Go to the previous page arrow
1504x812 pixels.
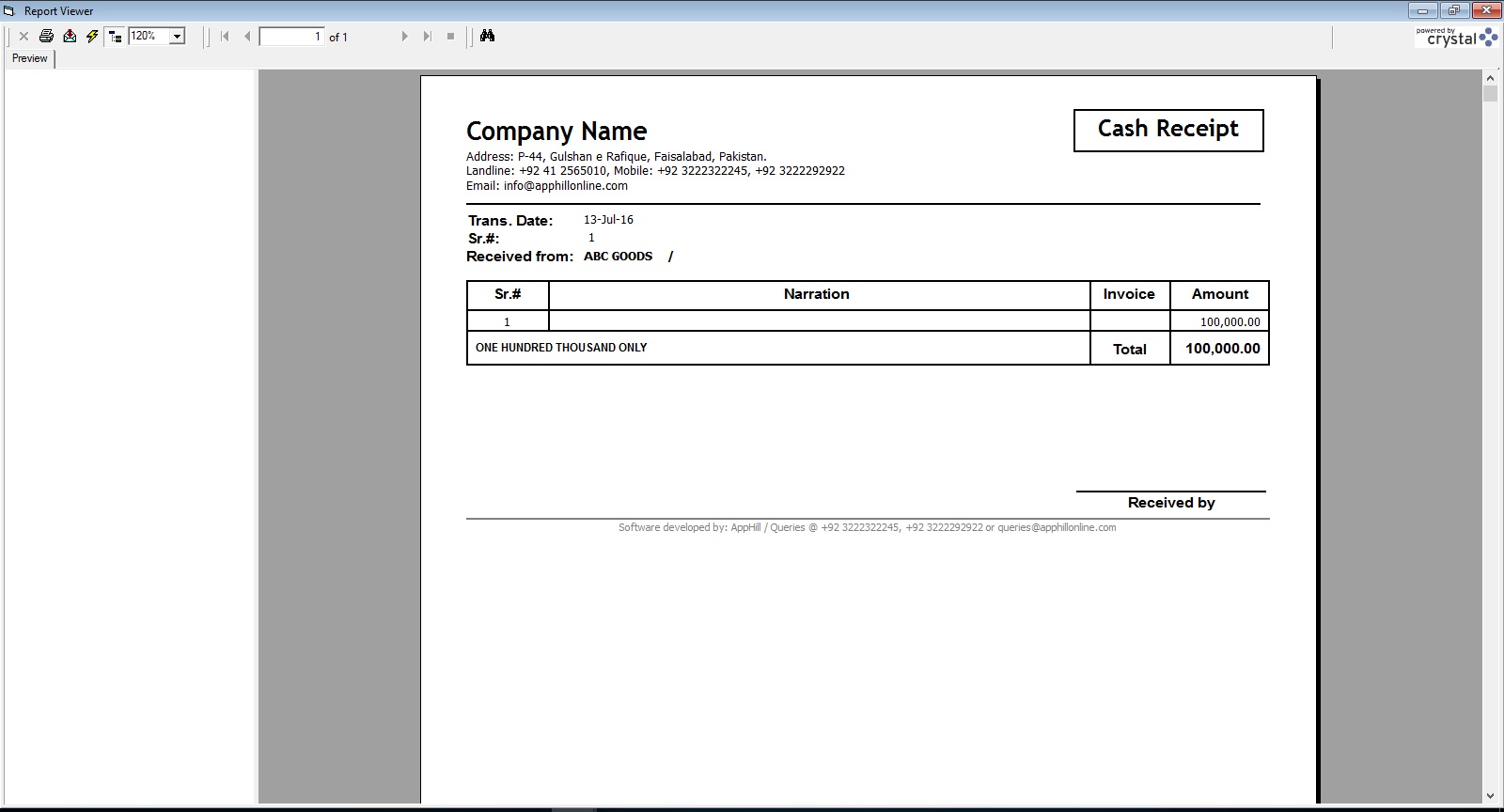[247, 37]
